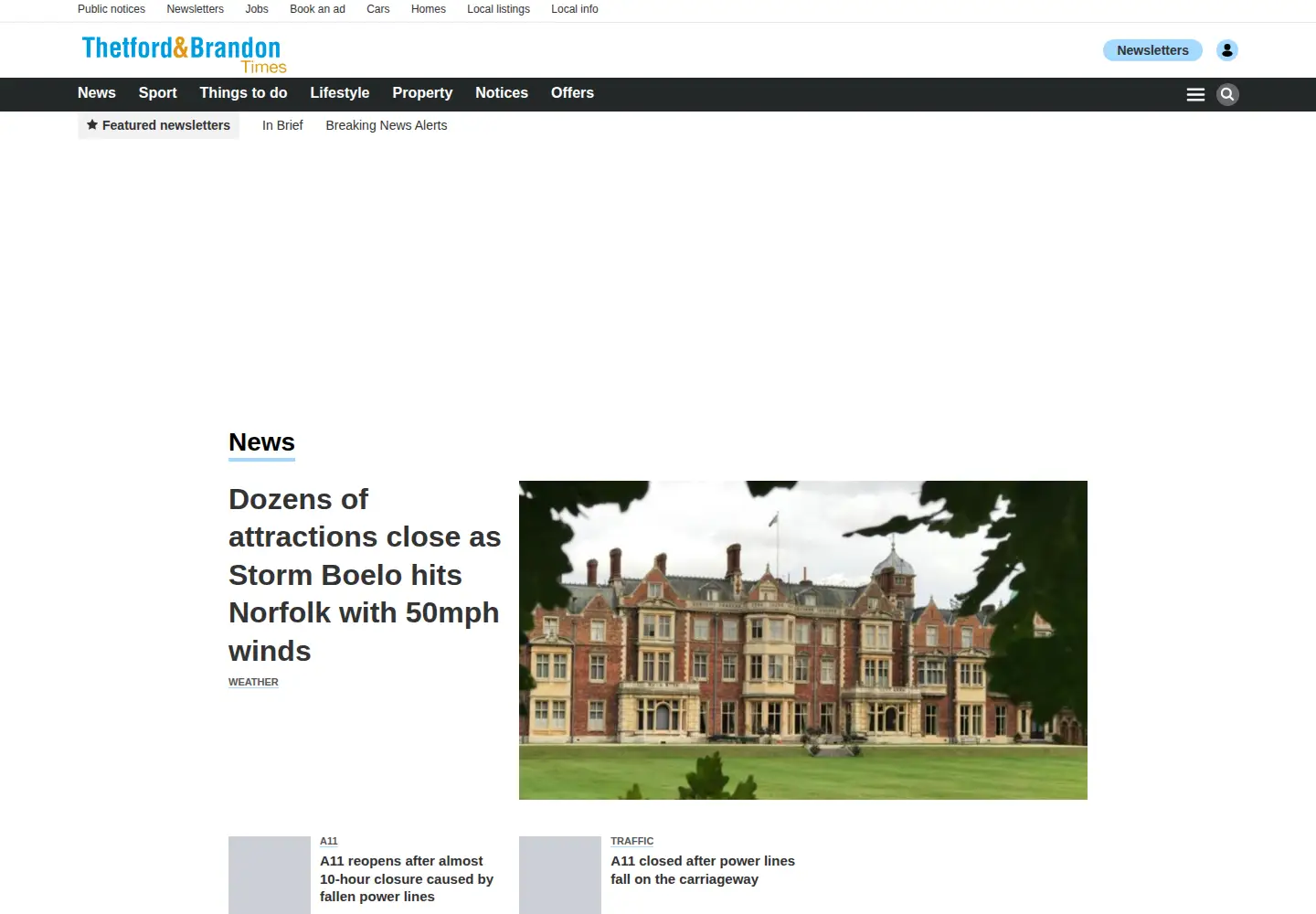Open the Jobs link
This screenshot has width=1316, height=914.
[257, 9]
